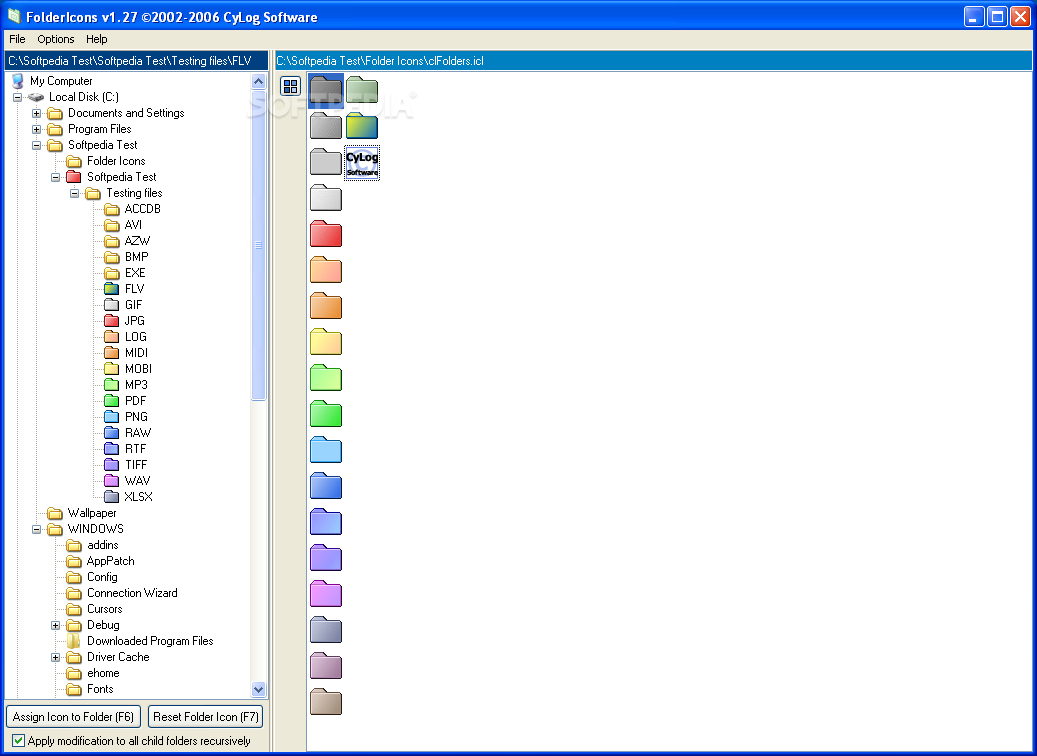
Task: Select the pink magenta folder icon
Action: pyautogui.click(x=326, y=593)
